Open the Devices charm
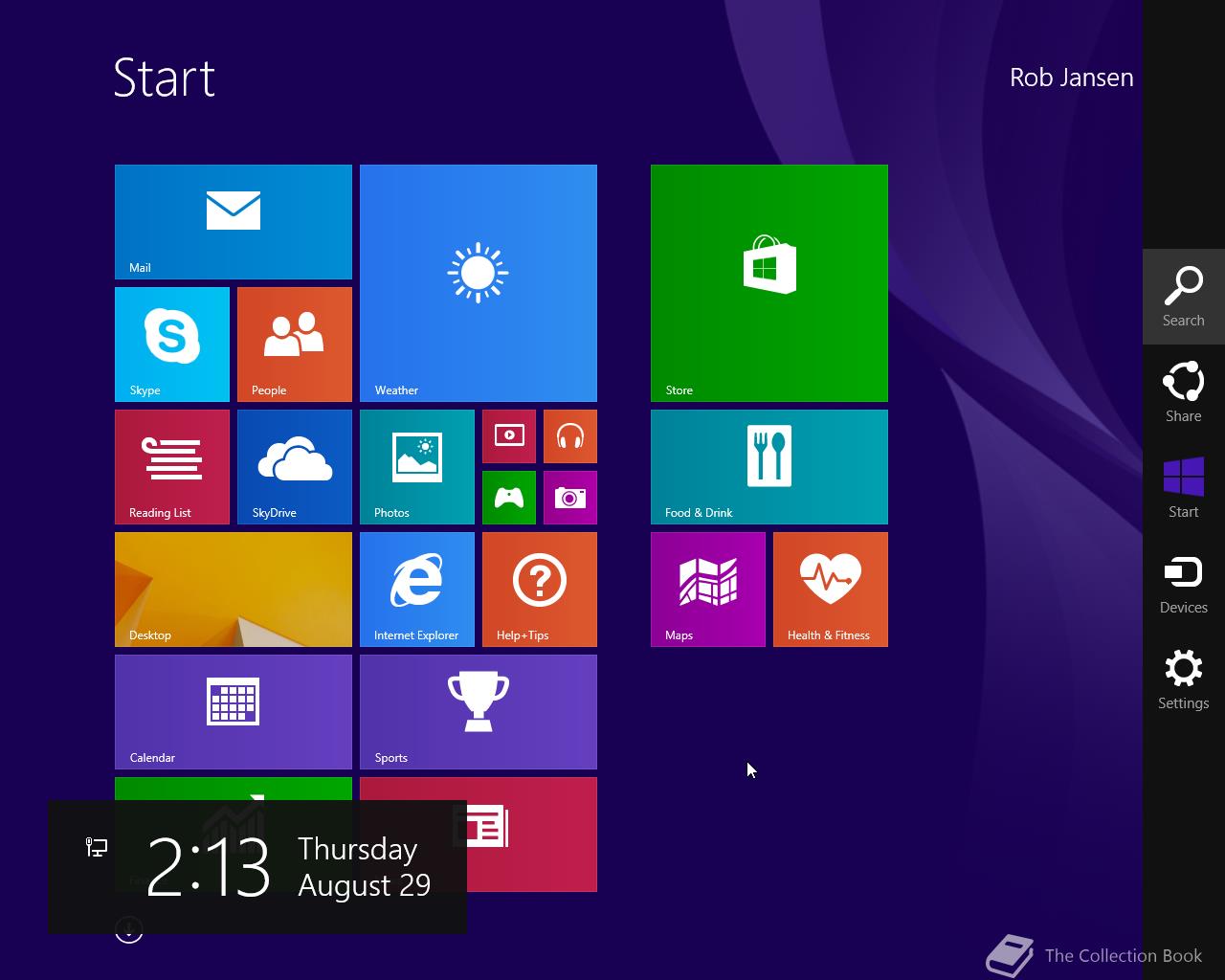This screenshot has width=1225, height=980. tap(1184, 584)
